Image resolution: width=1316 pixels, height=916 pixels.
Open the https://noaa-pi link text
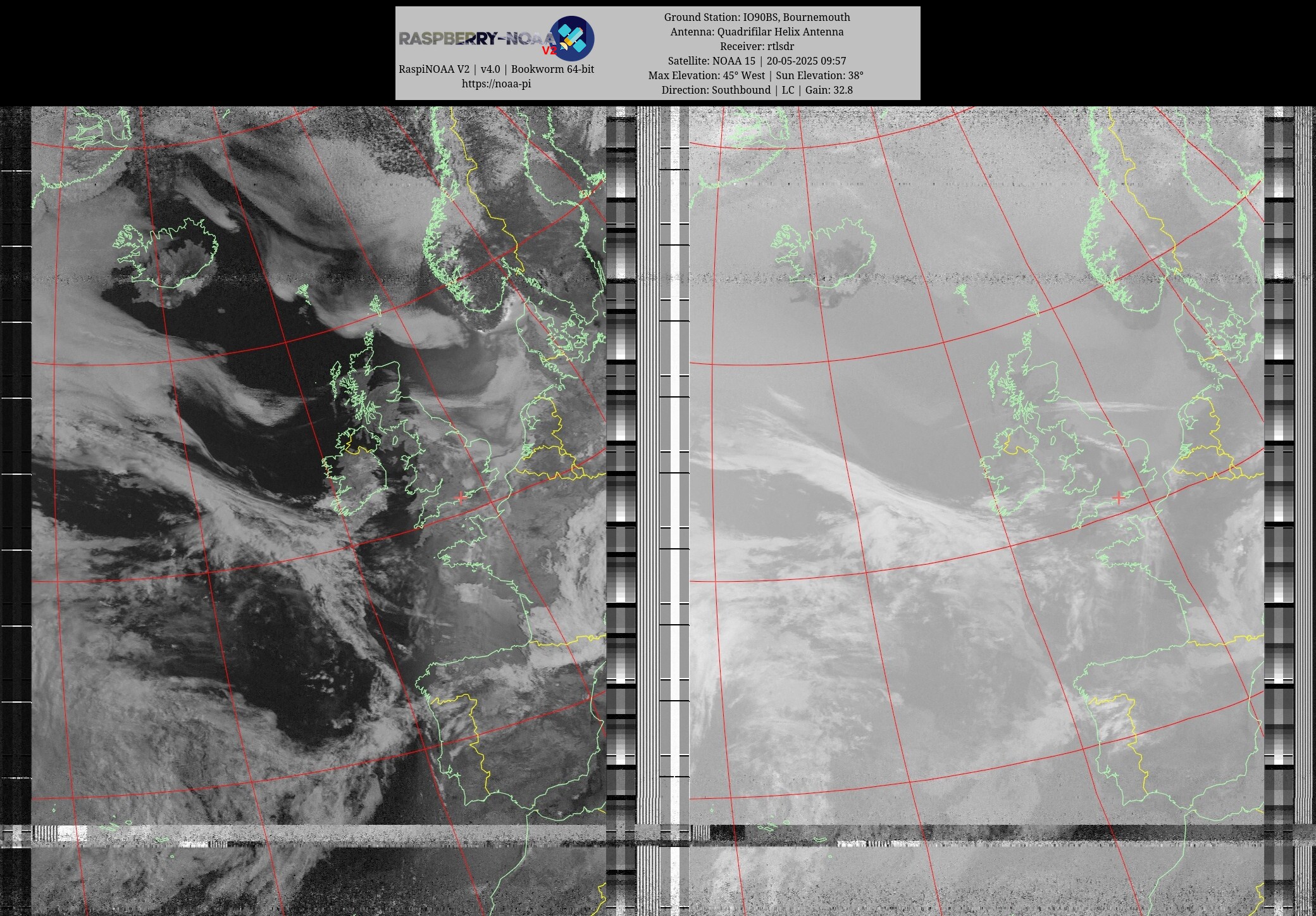pos(496,84)
